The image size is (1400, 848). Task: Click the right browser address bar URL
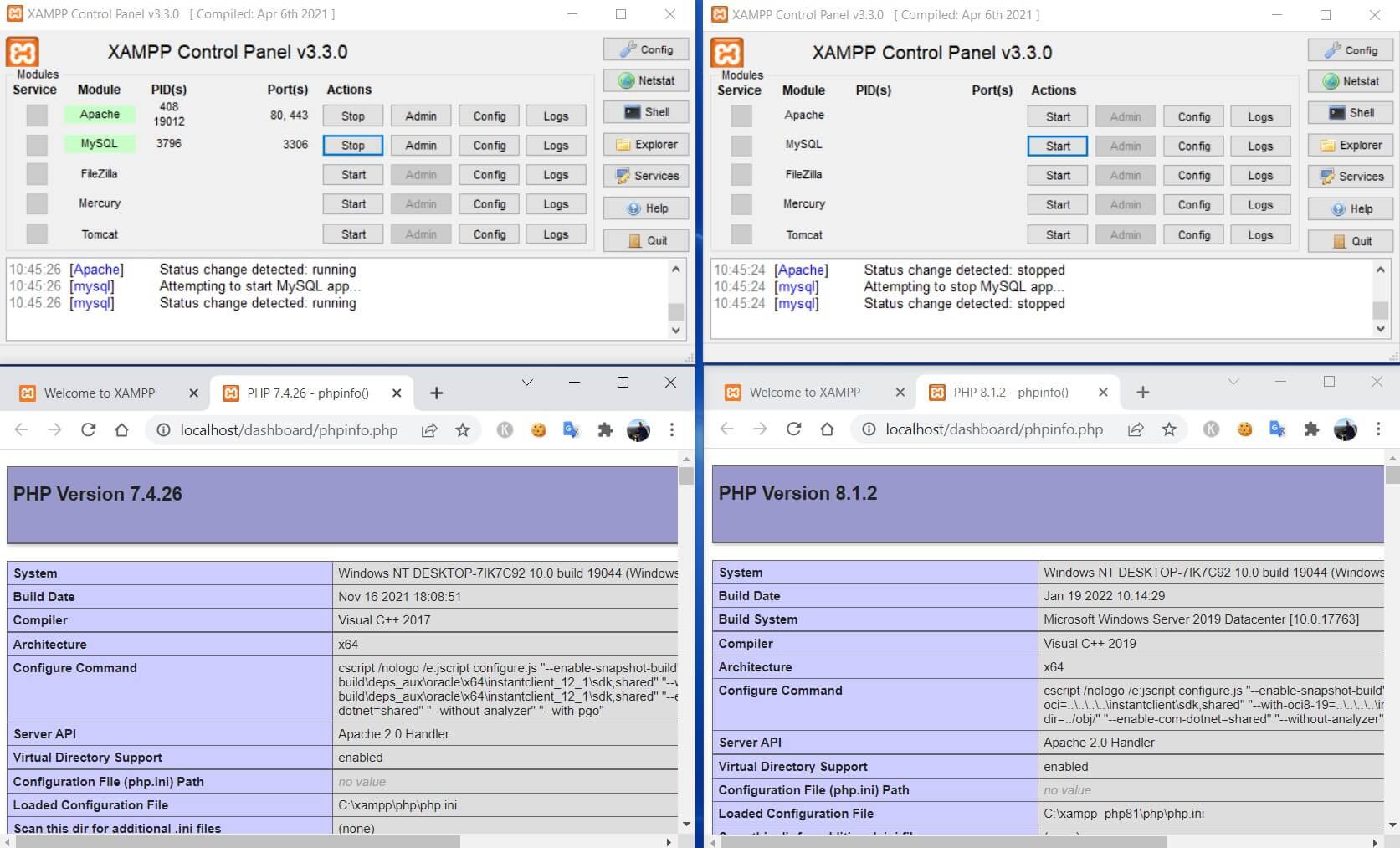[x=994, y=429]
